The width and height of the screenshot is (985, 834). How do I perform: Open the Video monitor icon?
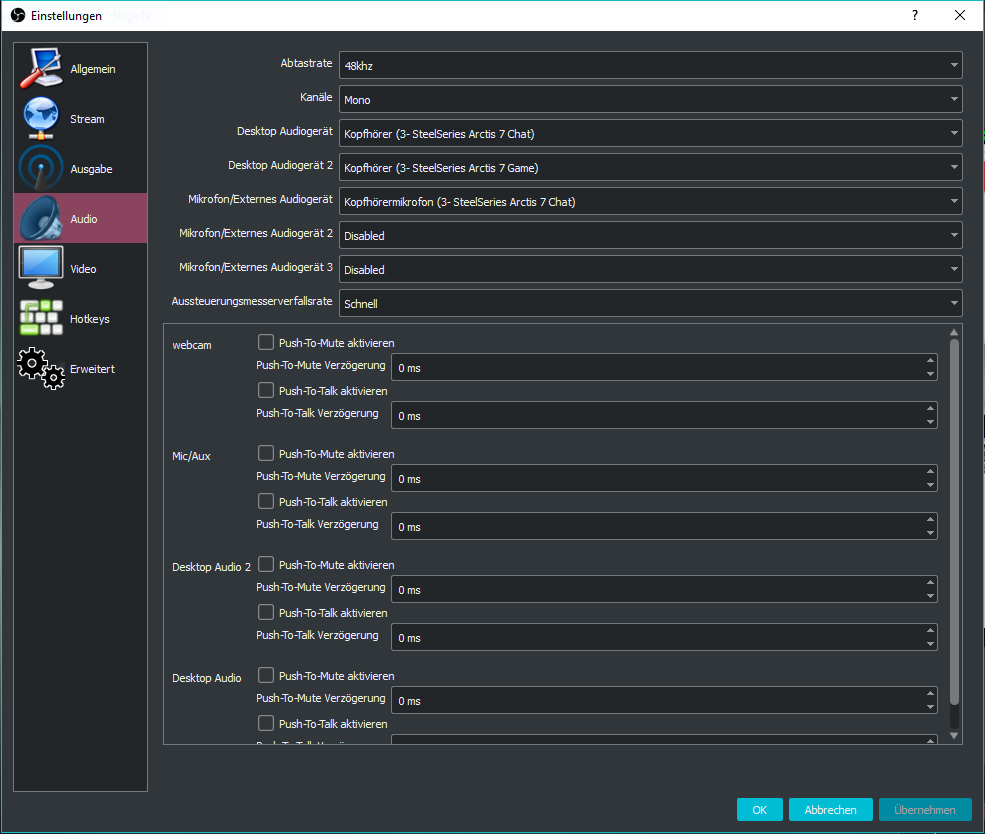(x=41, y=268)
